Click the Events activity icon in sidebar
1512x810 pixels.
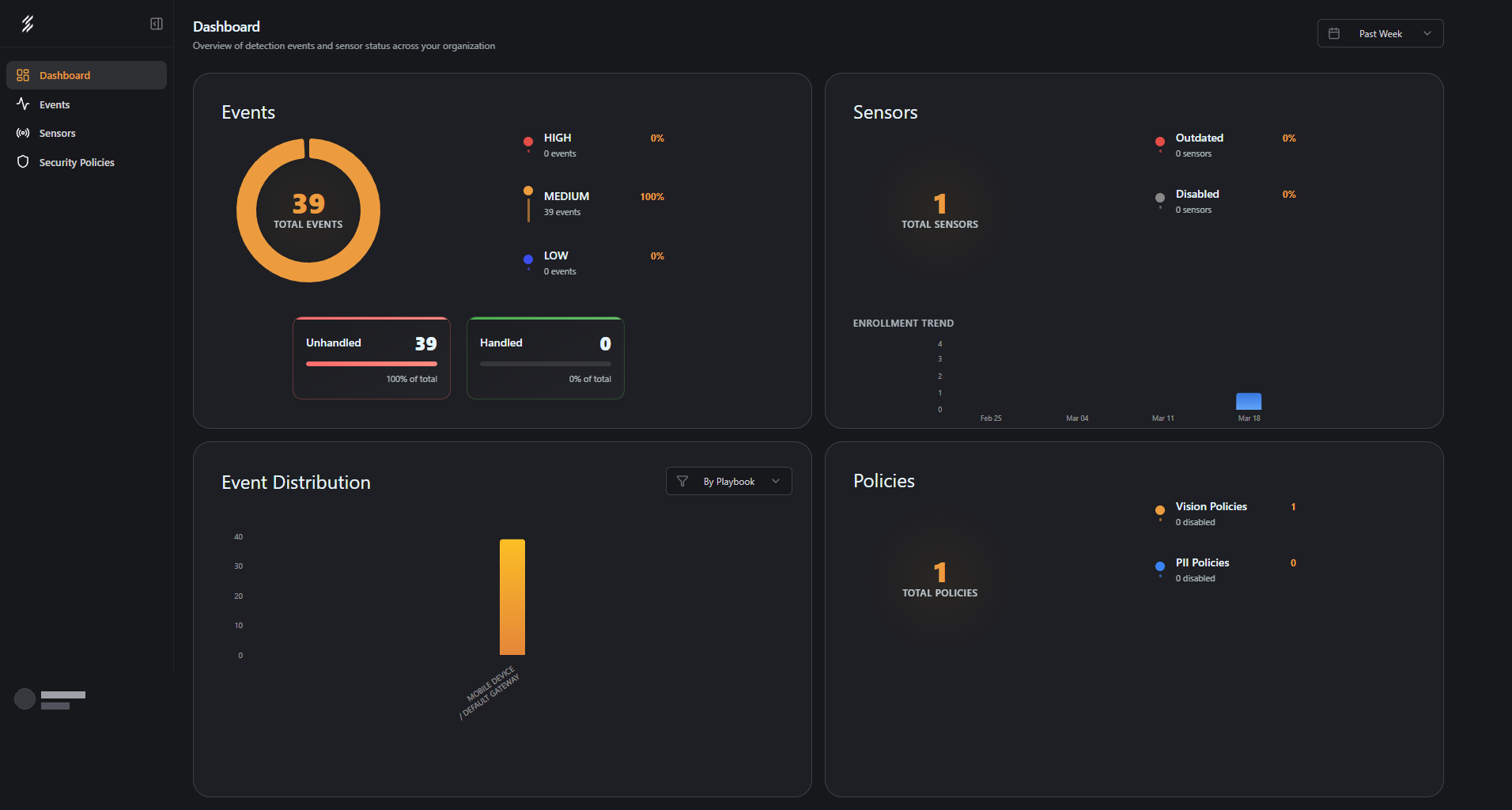[x=22, y=104]
